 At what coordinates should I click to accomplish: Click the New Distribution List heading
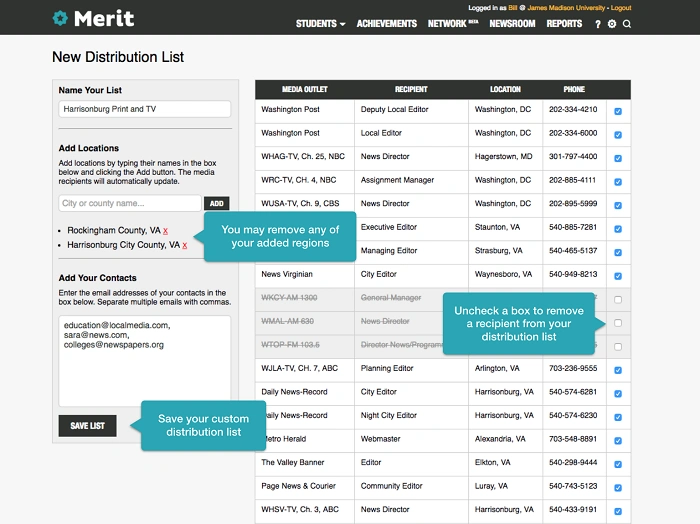point(118,57)
